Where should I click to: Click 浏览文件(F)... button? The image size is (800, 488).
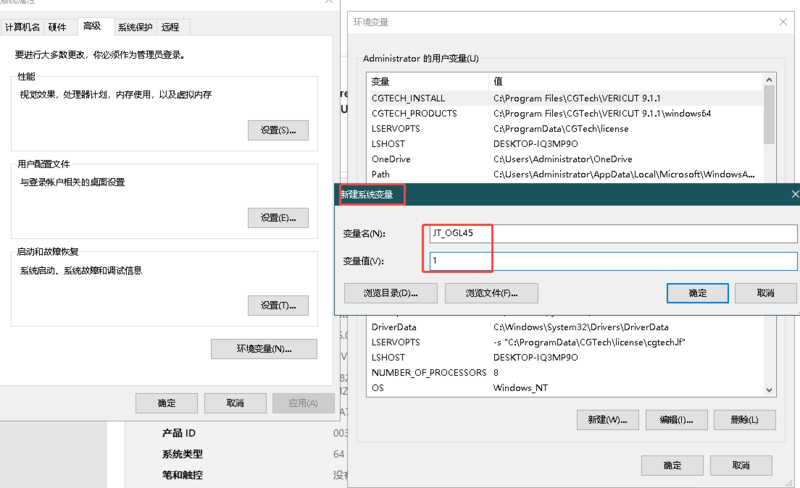pos(490,293)
